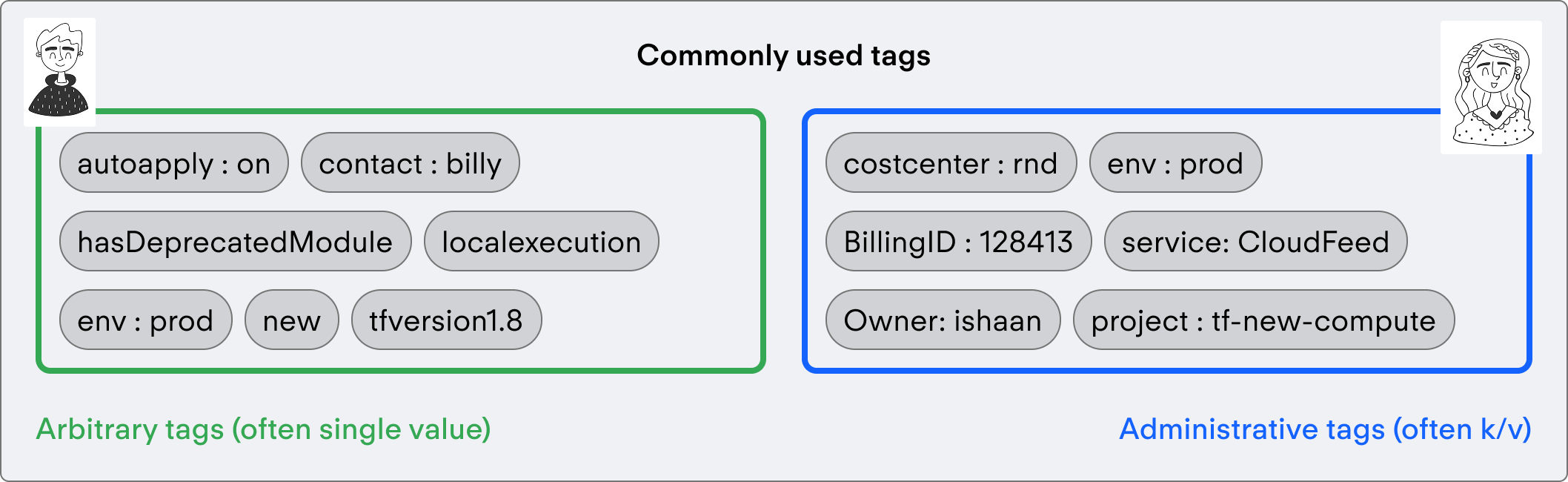Click the "Commonly used tags" heading
The width and height of the screenshot is (1568, 482).
pos(783,56)
